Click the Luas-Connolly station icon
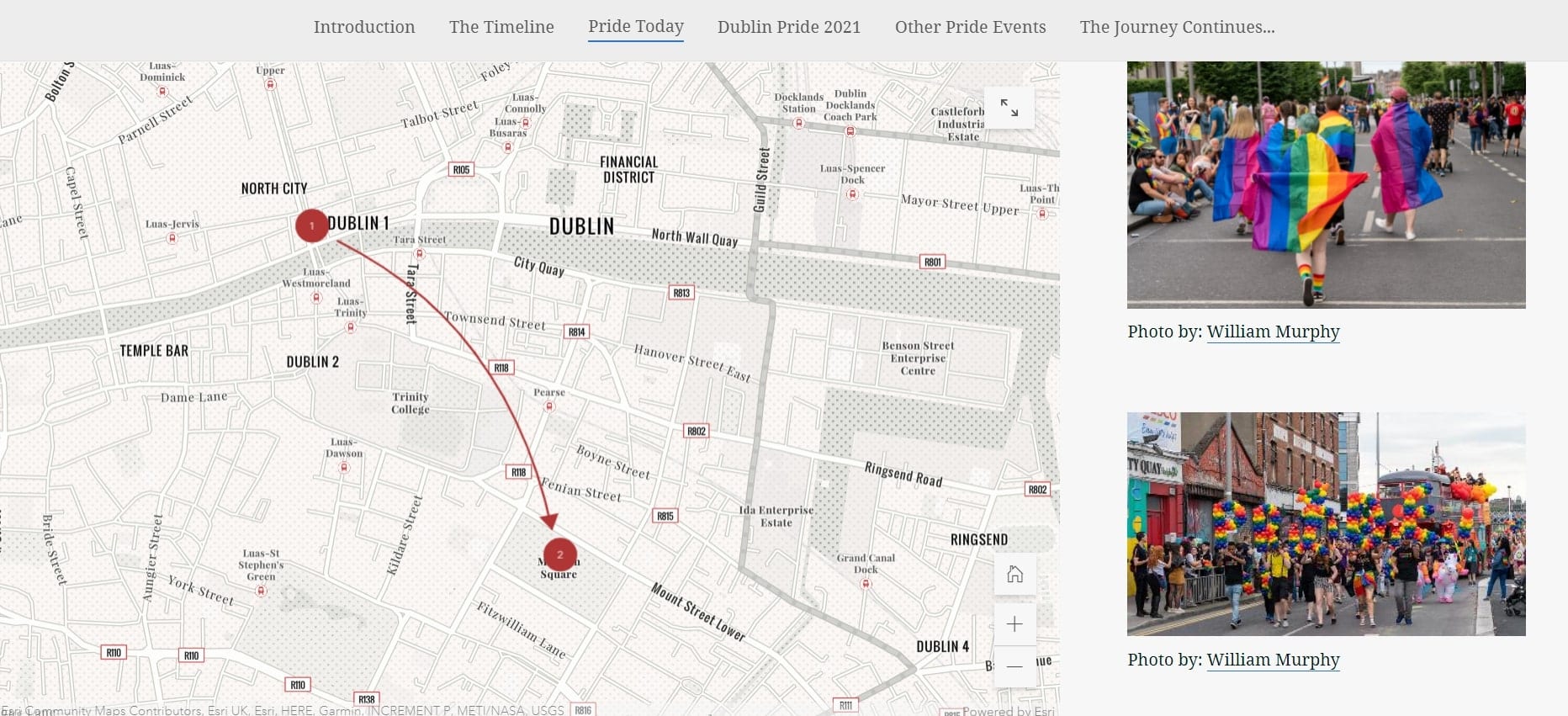 [526, 122]
